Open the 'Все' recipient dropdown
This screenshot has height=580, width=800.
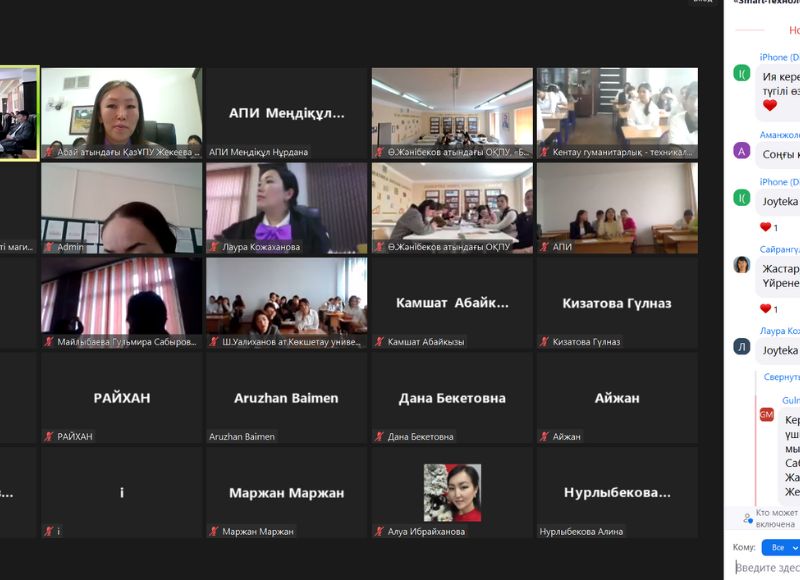780,548
